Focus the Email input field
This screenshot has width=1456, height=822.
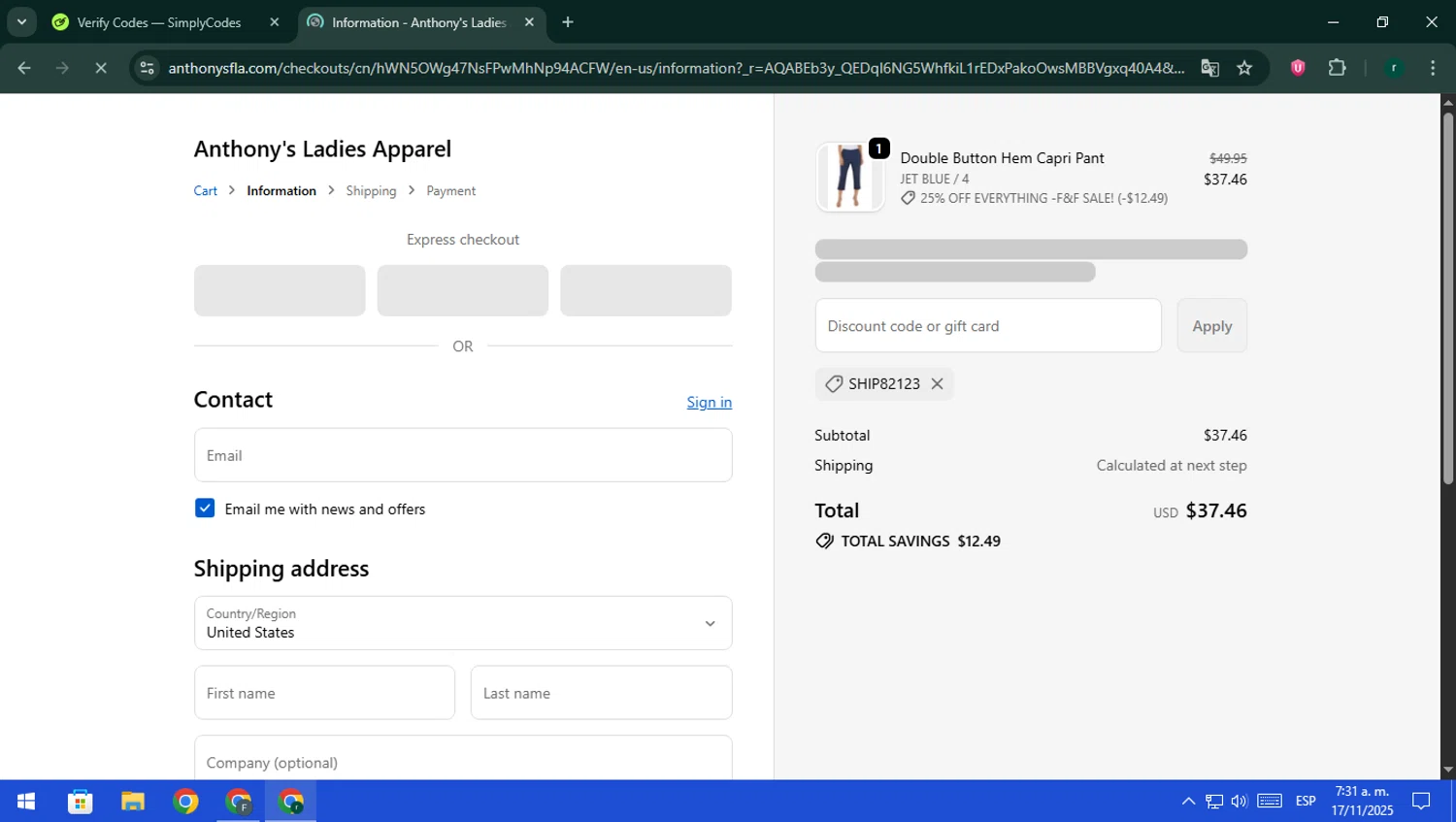463,455
